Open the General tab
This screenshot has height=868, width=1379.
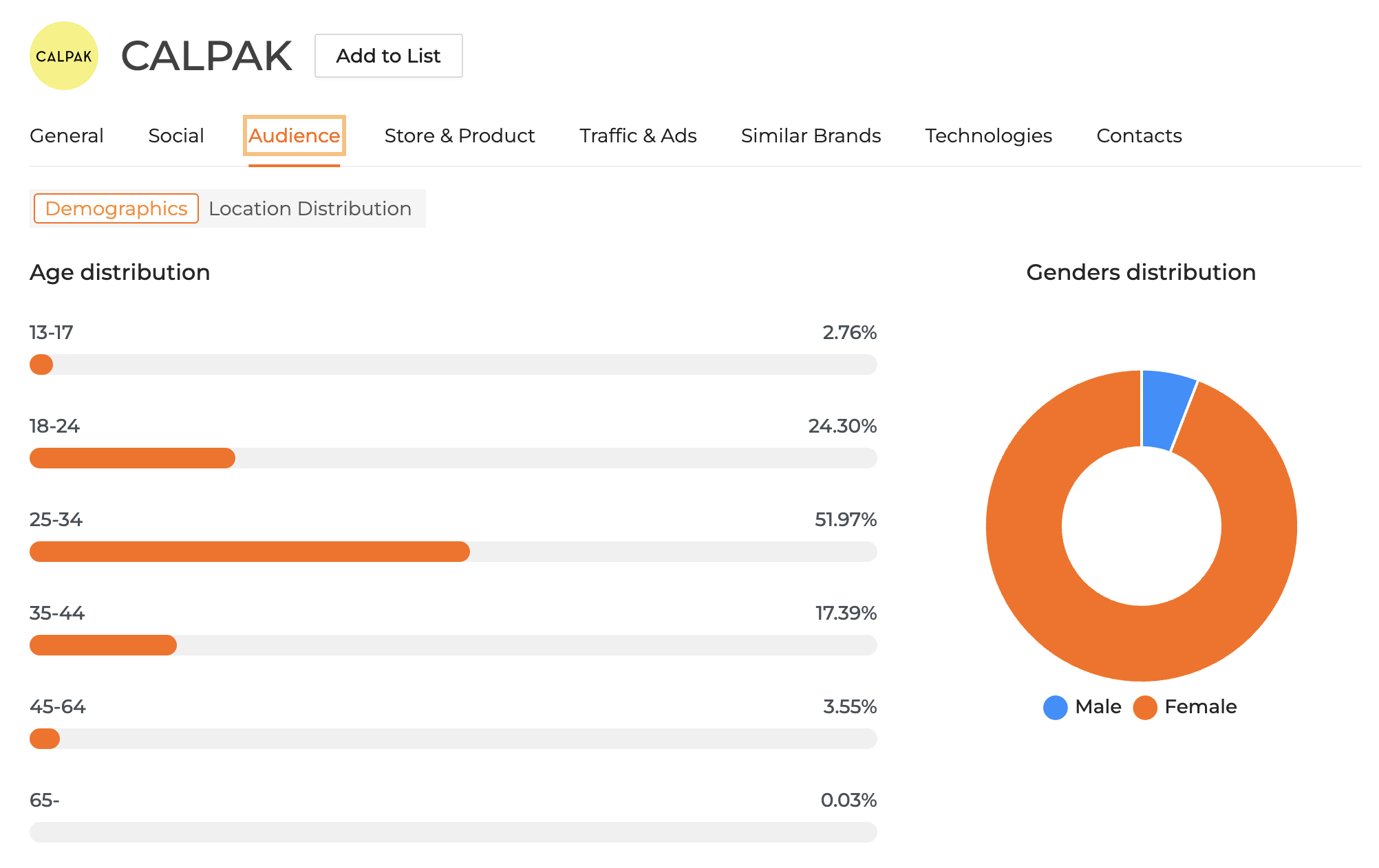point(67,135)
